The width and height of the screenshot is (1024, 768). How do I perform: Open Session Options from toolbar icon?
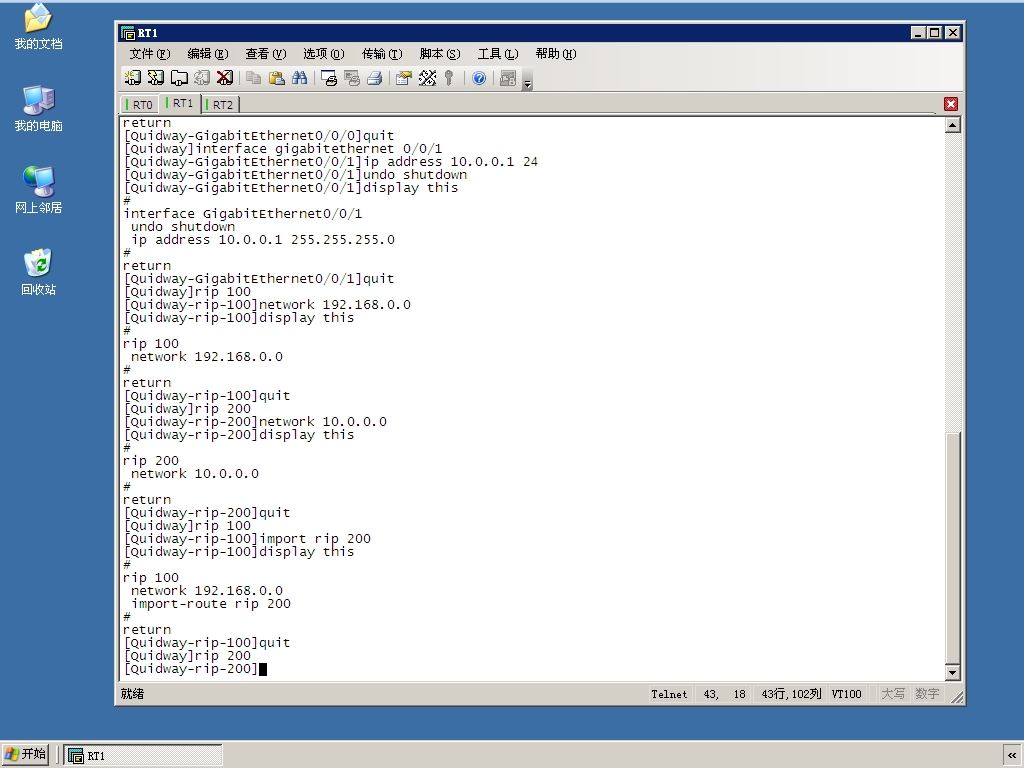click(404, 78)
